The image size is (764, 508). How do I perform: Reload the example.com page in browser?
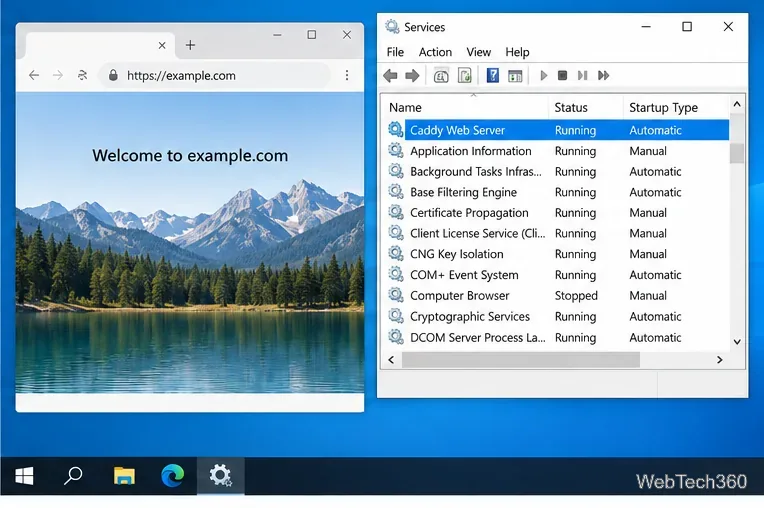coord(82,75)
